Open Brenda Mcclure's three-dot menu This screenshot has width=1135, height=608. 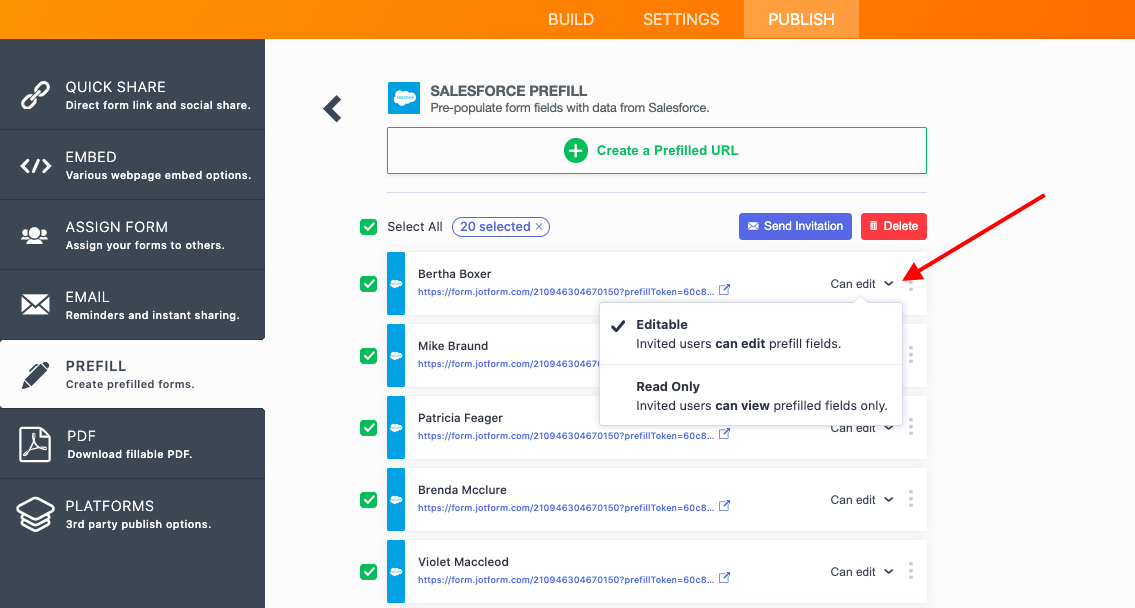(911, 499)
